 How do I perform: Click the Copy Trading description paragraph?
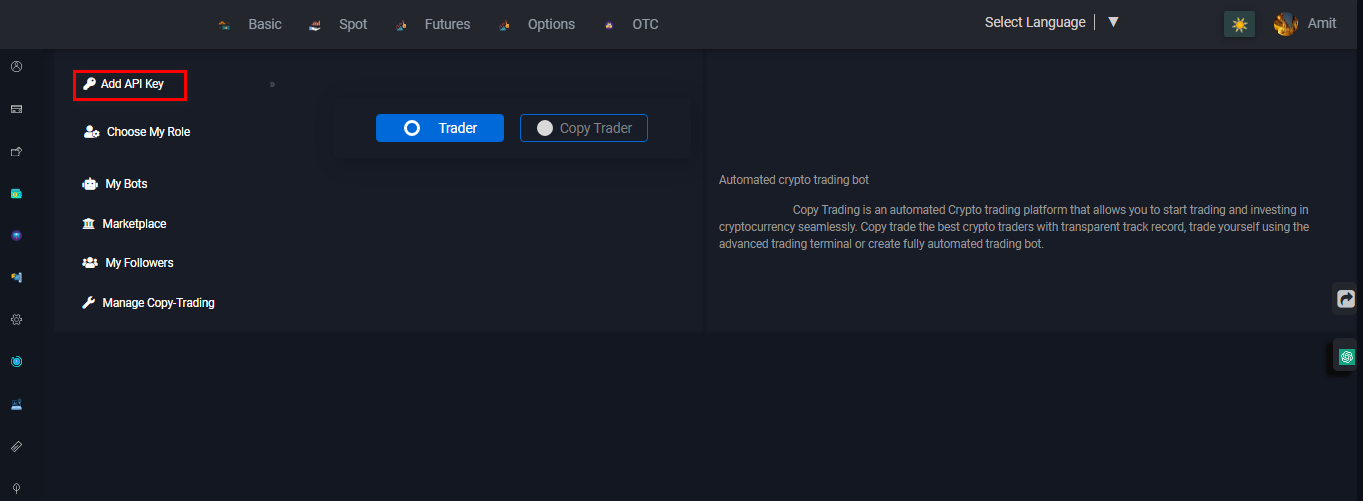pos(1014,227)
